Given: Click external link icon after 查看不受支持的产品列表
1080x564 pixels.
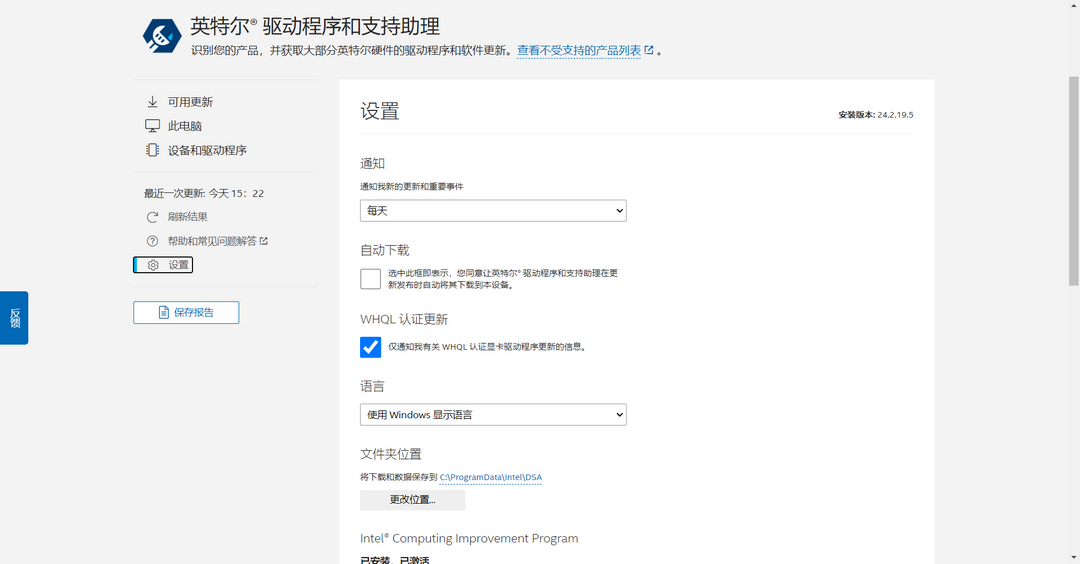Looking at the screenshot, I should [x=648, y=50].
